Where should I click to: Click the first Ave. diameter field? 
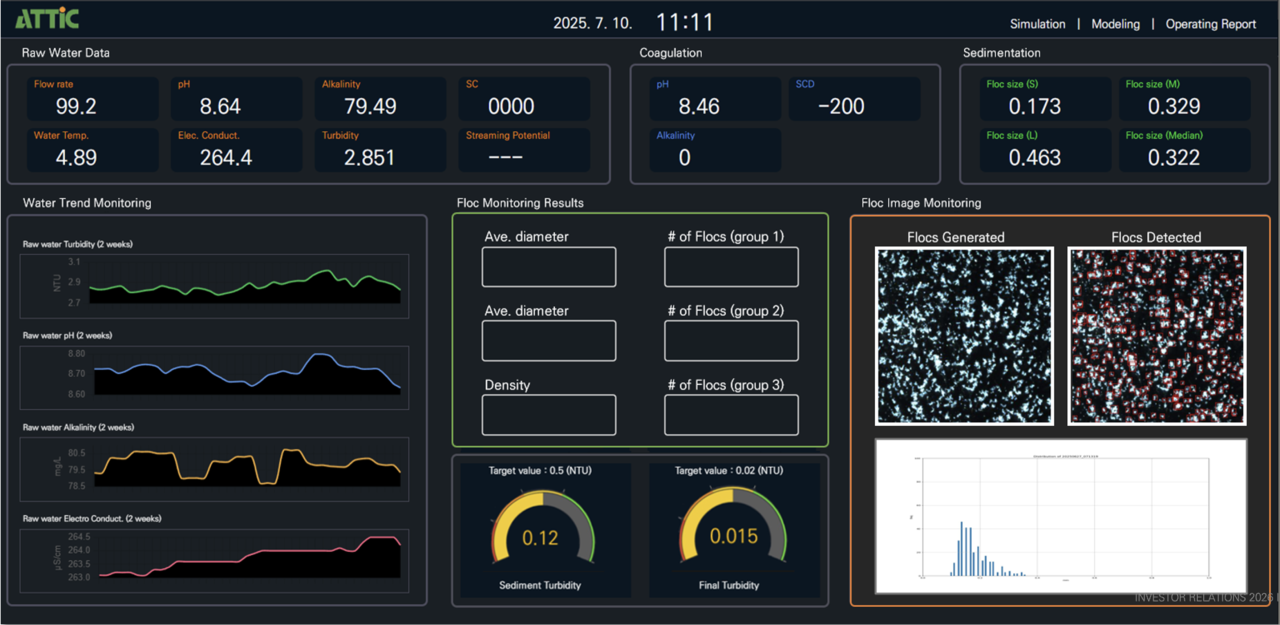click(549, 267)
